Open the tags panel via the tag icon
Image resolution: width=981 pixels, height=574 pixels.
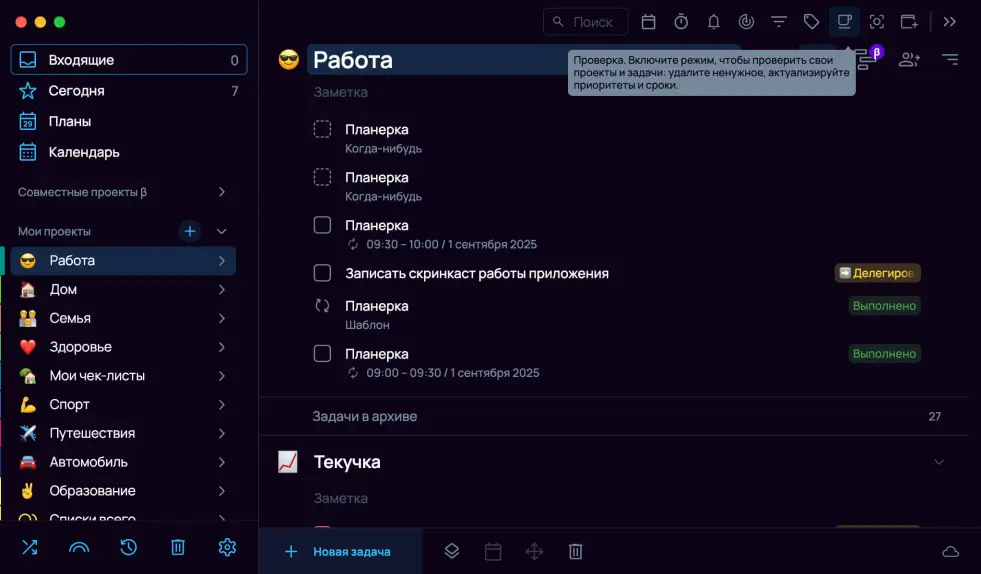(812, 22)
